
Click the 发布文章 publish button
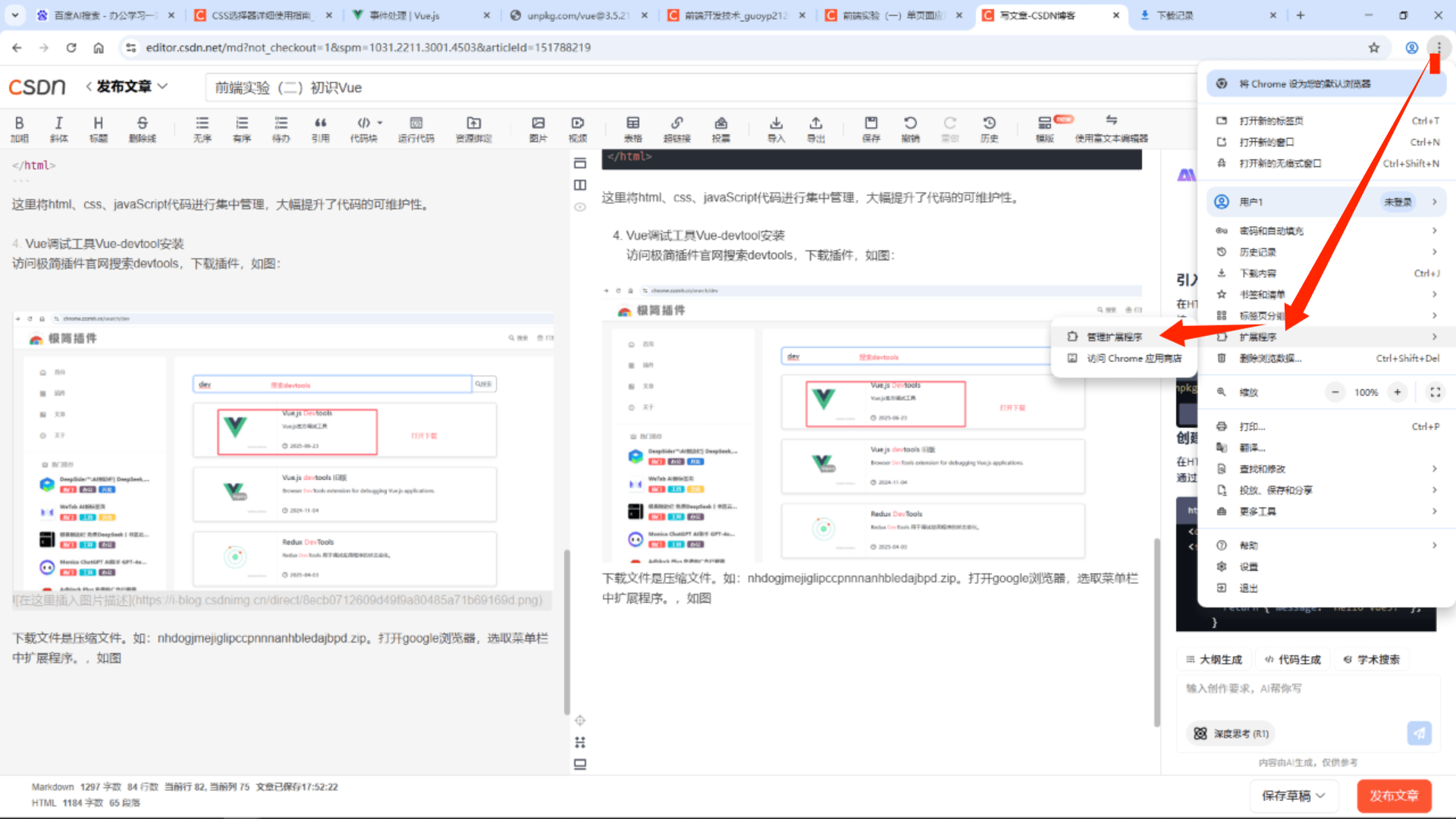pos(1394,795)
